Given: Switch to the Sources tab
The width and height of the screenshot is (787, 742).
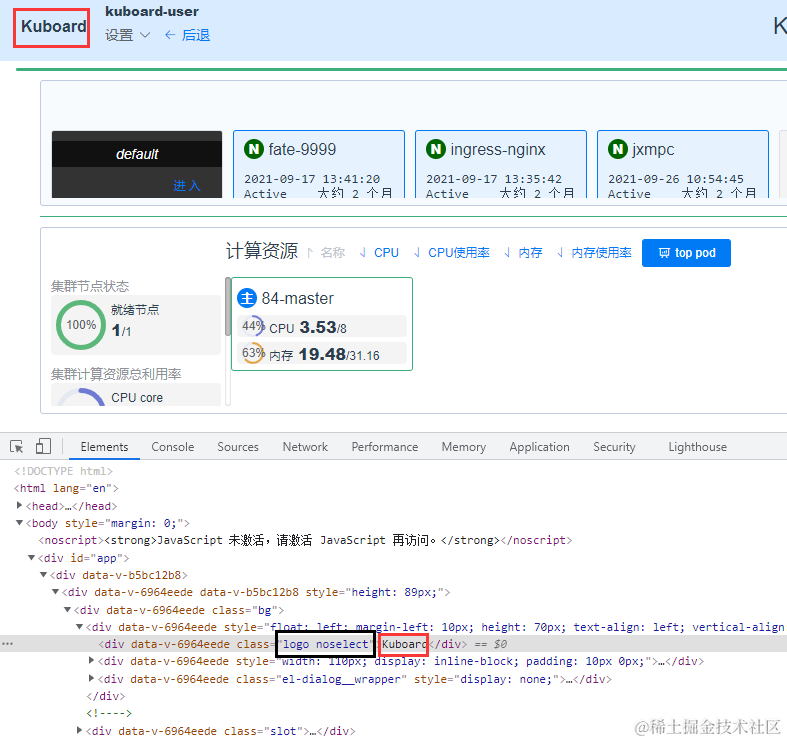Looking at the screenshot, I should (238, 447).
